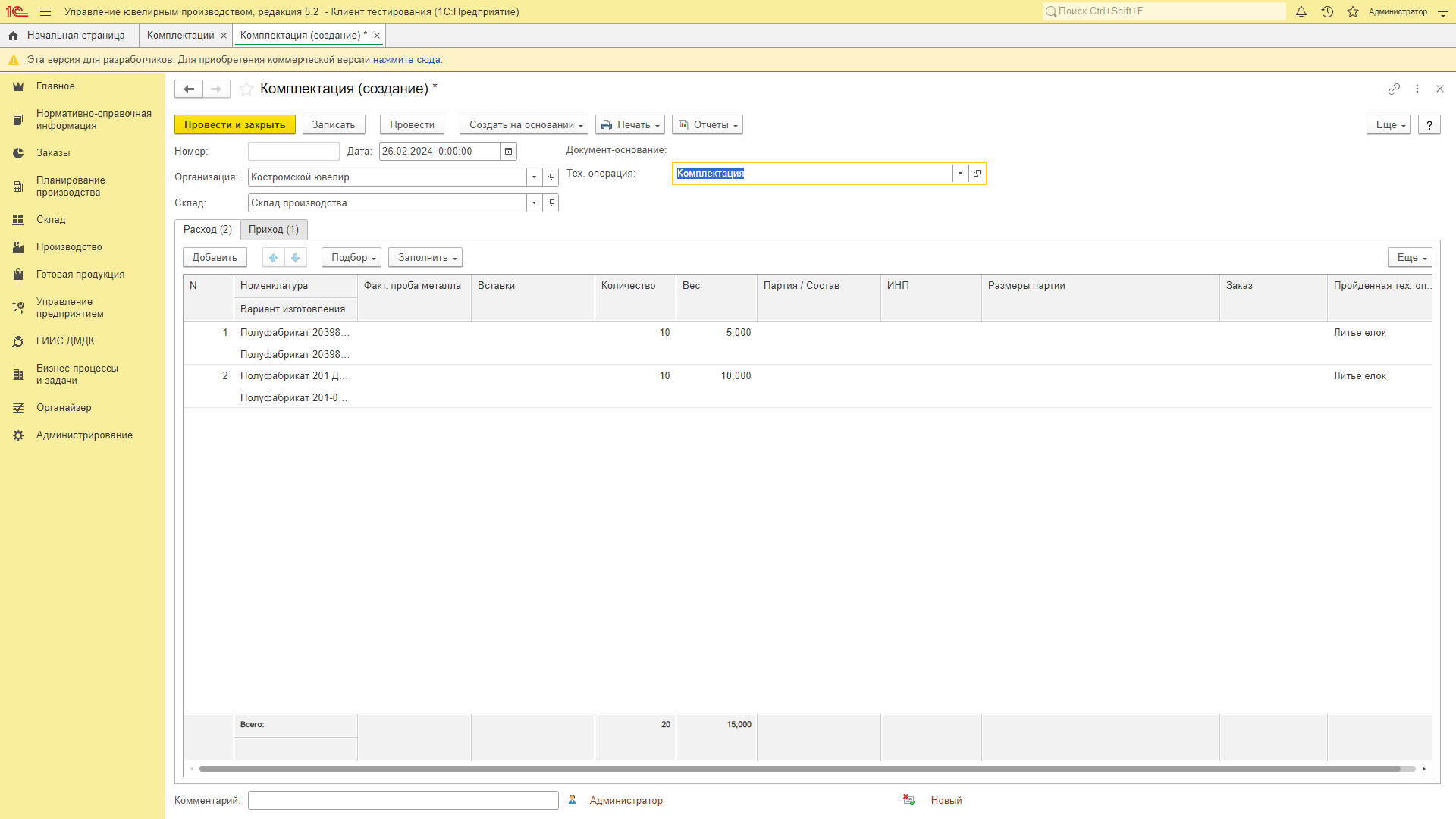Open the Подбор dropdown
This screenshot has width=1456, height=819.
point(352,258)
